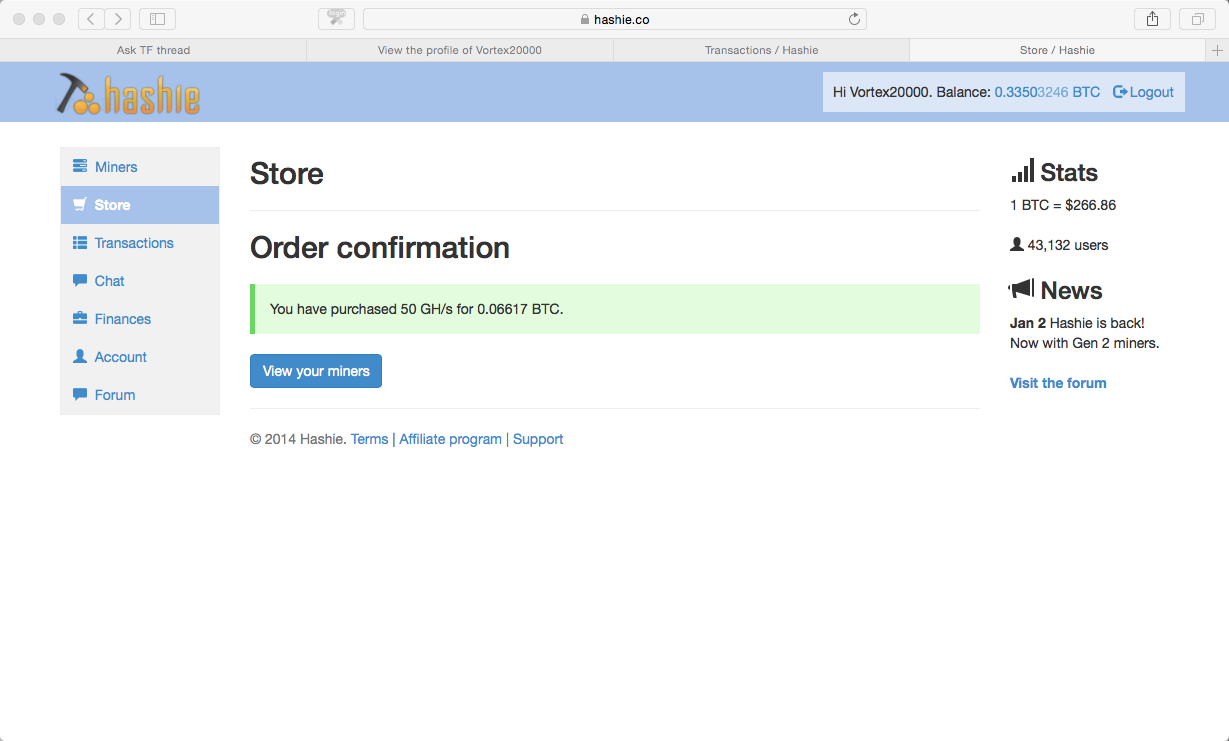Open Miners from the sidebar menu
This screenshot has width=1229, height=741.
coord(140,167)
